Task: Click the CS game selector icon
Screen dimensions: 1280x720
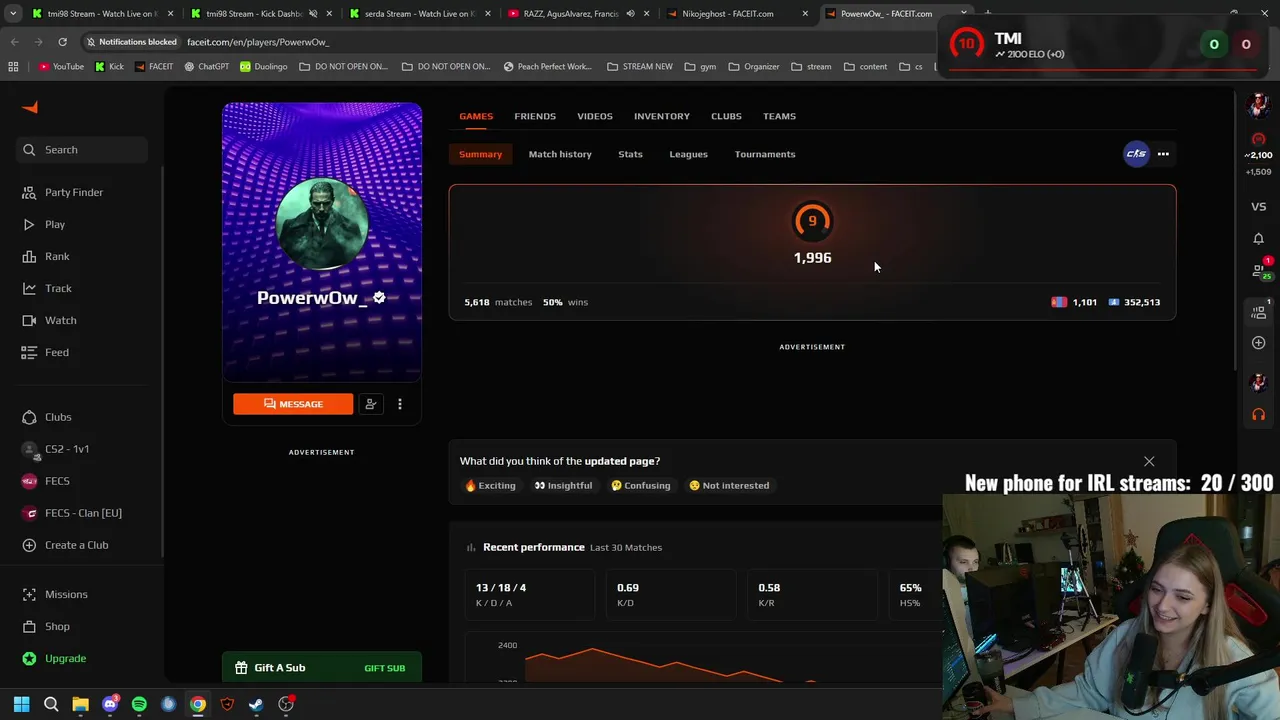Action: click(x=1136, y=154)
